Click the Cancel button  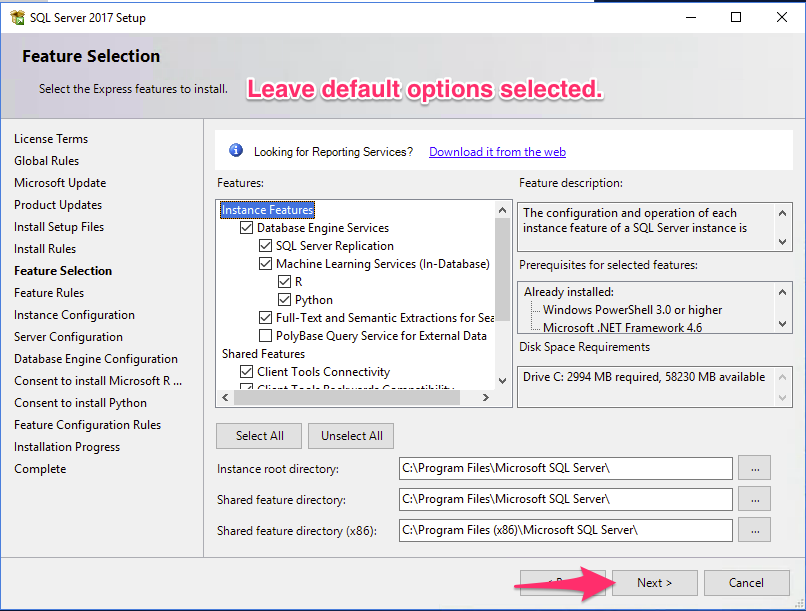[746, 583]
